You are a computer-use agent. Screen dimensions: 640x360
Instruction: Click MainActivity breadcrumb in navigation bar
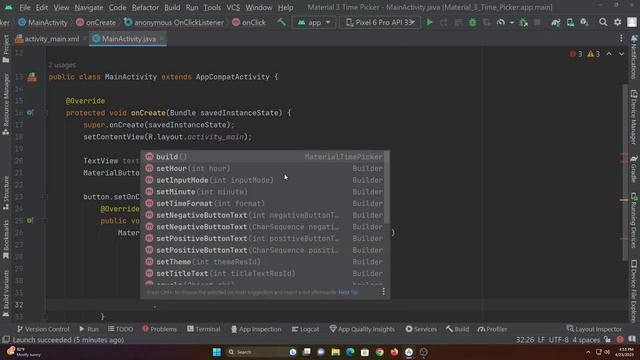point(43,22)
